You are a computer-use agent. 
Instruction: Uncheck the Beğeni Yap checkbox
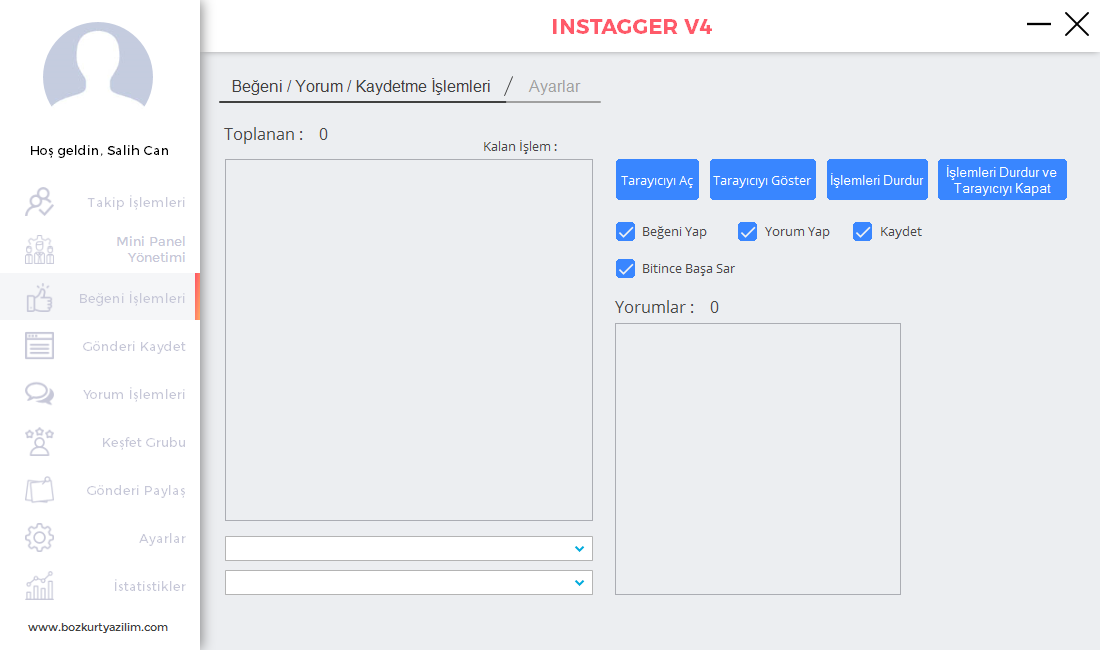[x=625, y=231]
